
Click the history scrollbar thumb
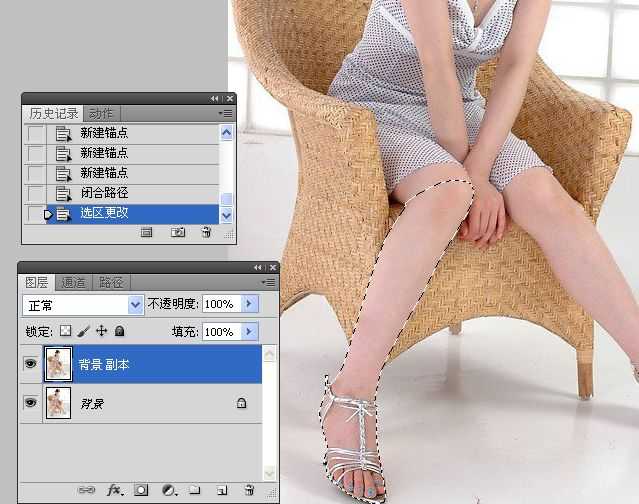click(226, 199)
